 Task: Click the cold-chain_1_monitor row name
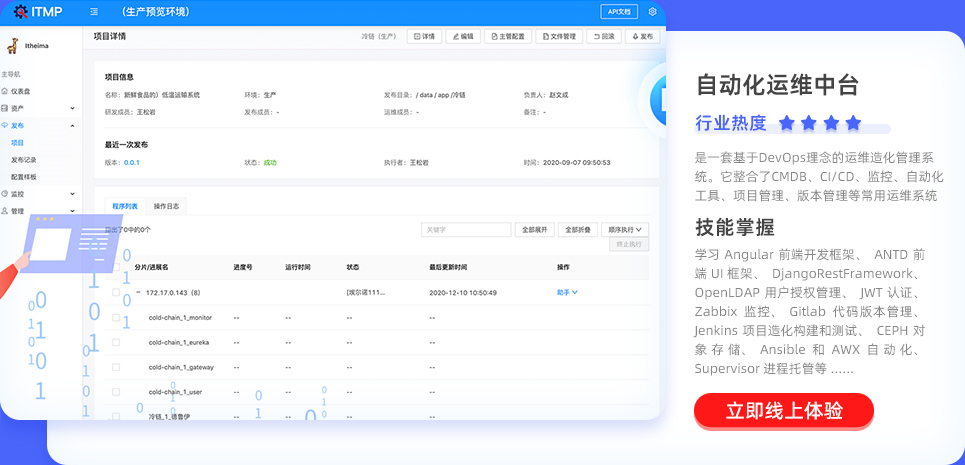tap(180, 317)
